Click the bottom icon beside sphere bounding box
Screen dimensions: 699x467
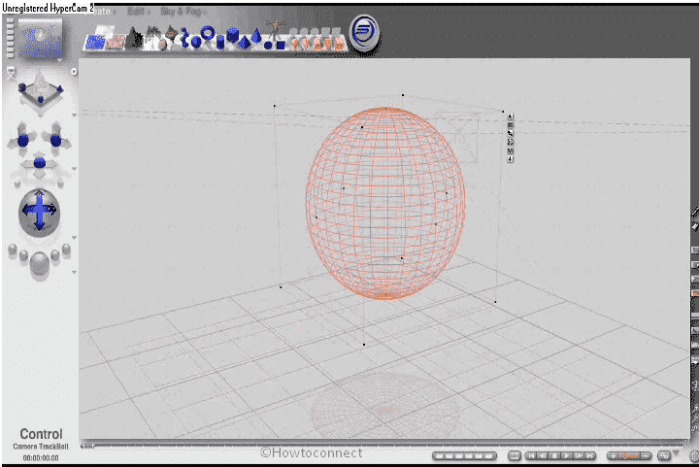pos(510,159)
